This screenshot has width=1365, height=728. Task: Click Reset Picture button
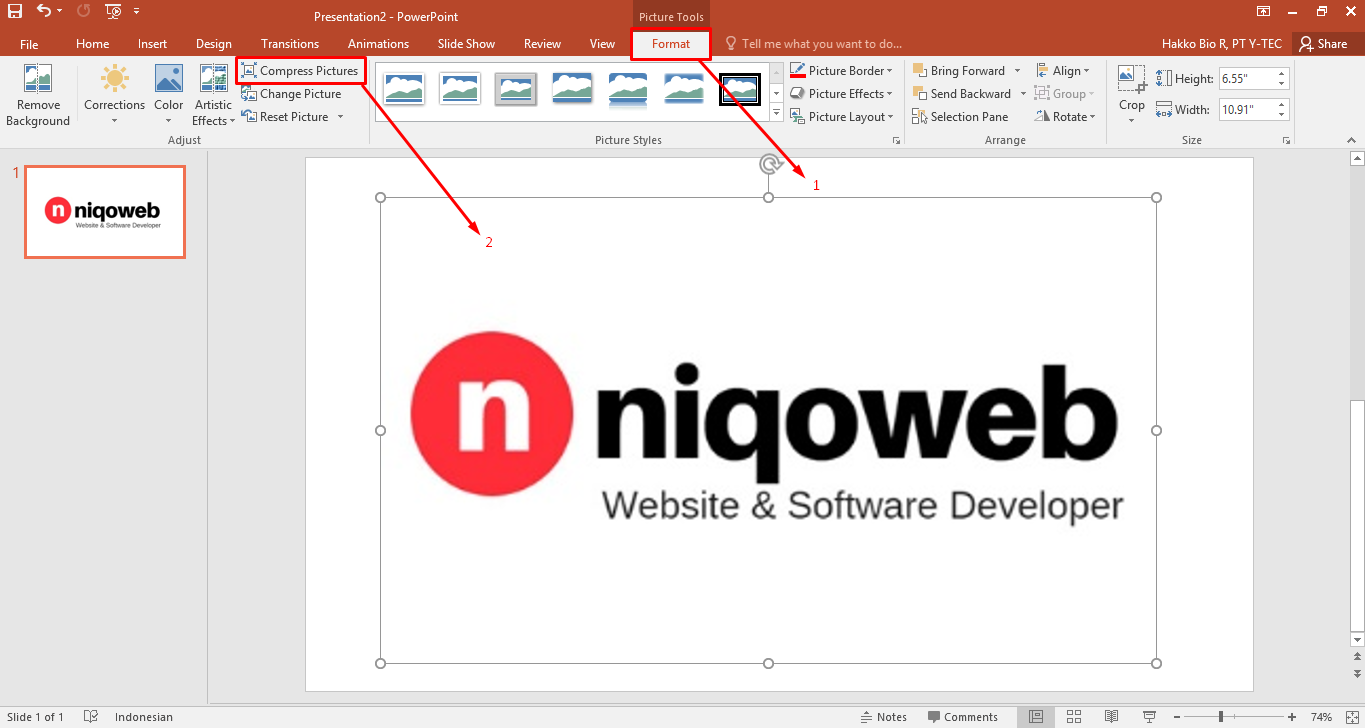click(286, 117)
